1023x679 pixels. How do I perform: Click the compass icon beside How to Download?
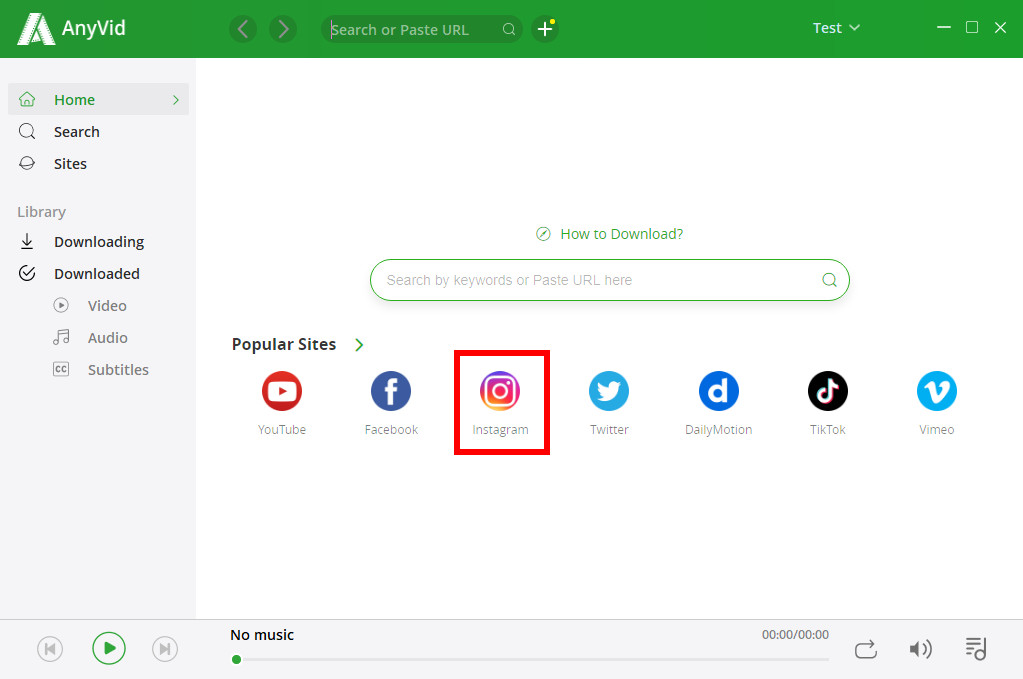[543, 234]
